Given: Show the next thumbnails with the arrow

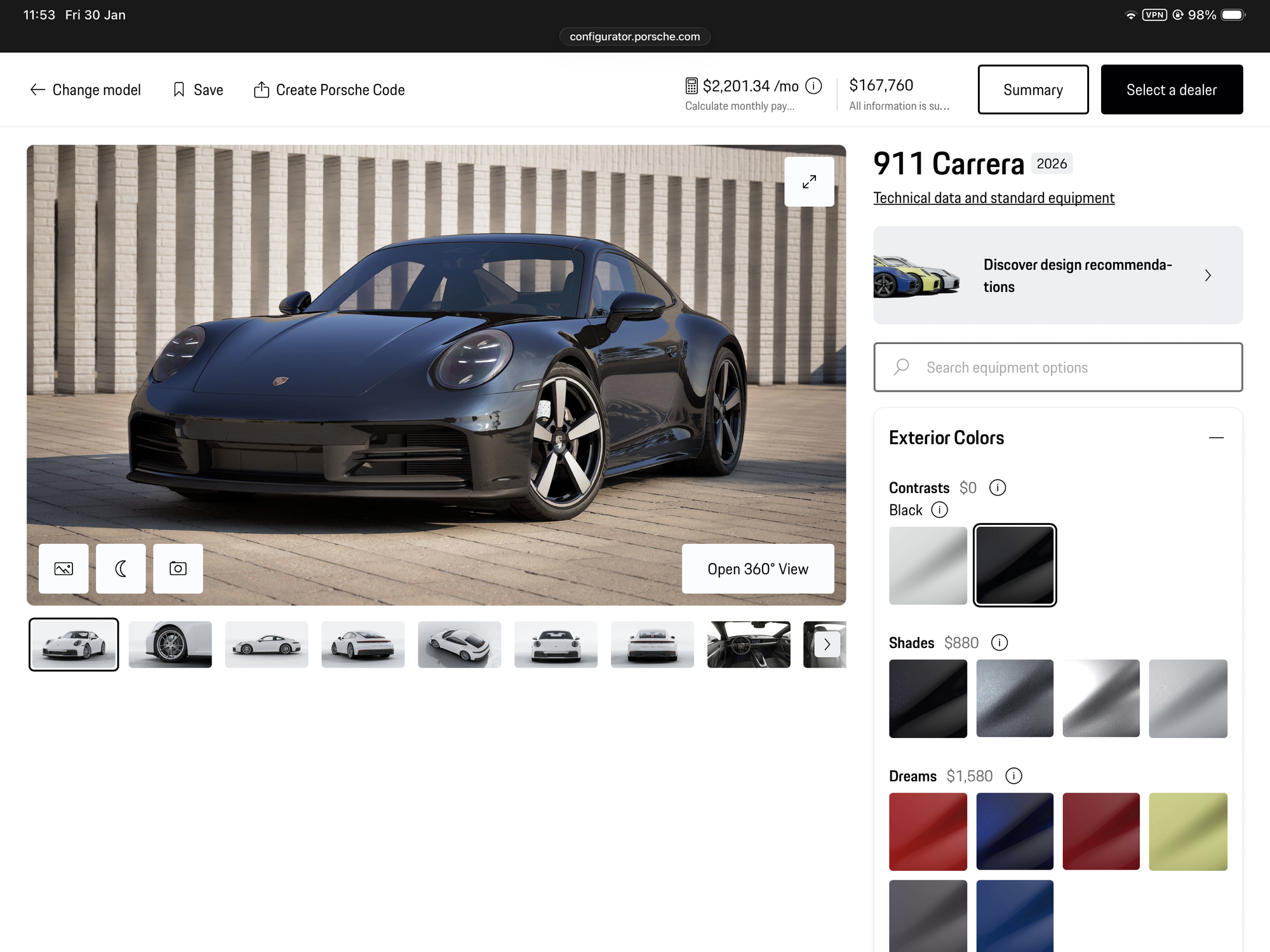Looking at the screenshot, I should click(827, 644).
